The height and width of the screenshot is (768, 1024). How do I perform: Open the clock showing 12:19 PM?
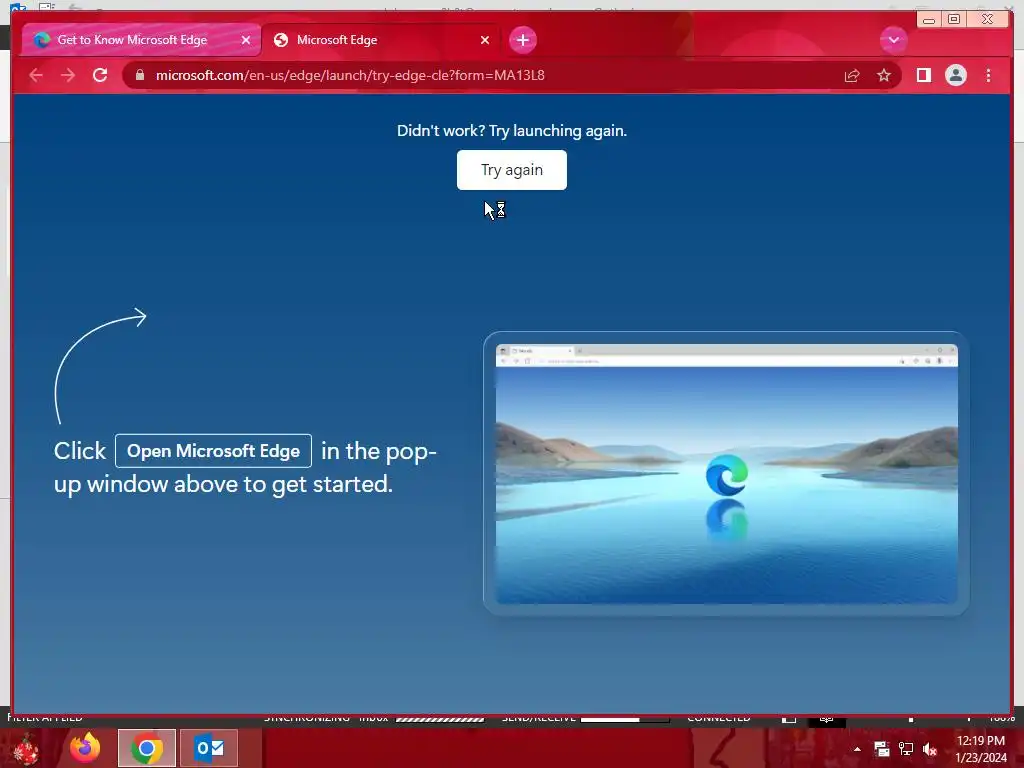coord(981,749)
